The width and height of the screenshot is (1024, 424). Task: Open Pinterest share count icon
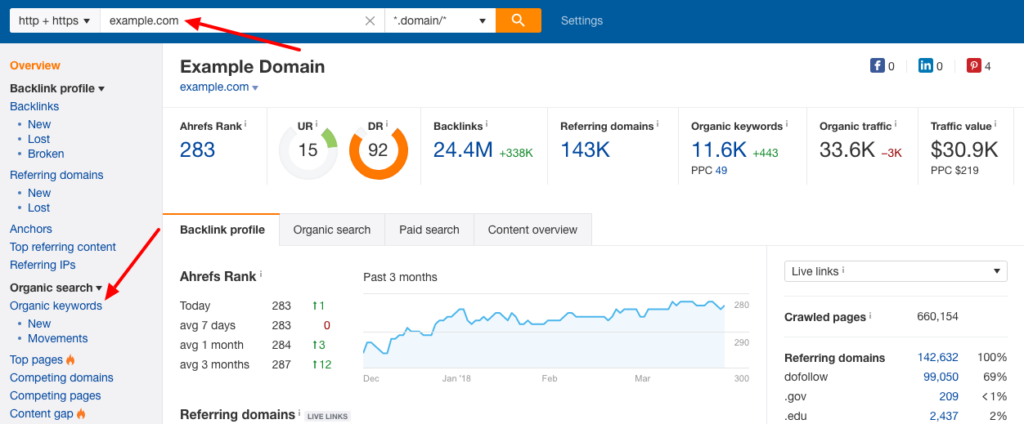(974, 65)
